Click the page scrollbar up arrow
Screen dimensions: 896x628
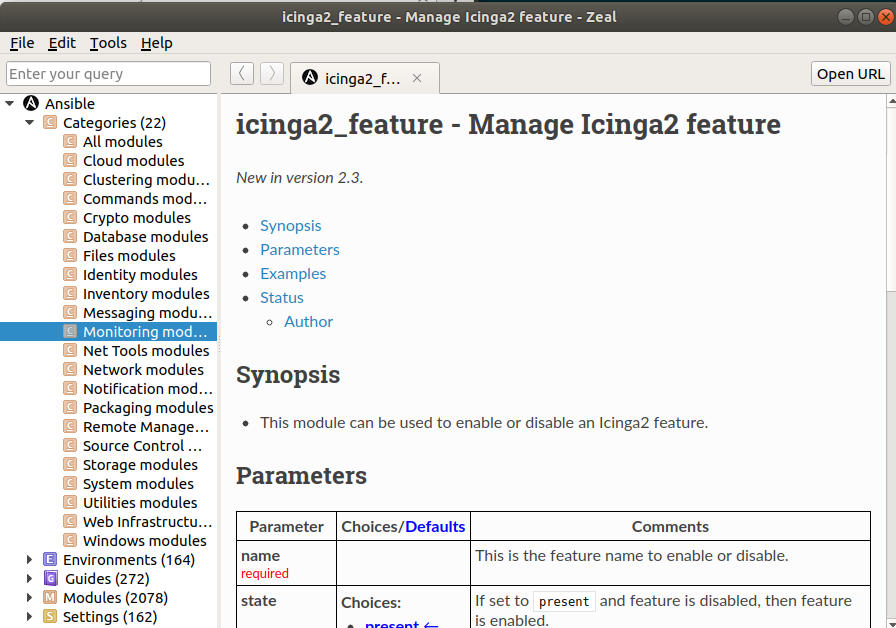891,101
